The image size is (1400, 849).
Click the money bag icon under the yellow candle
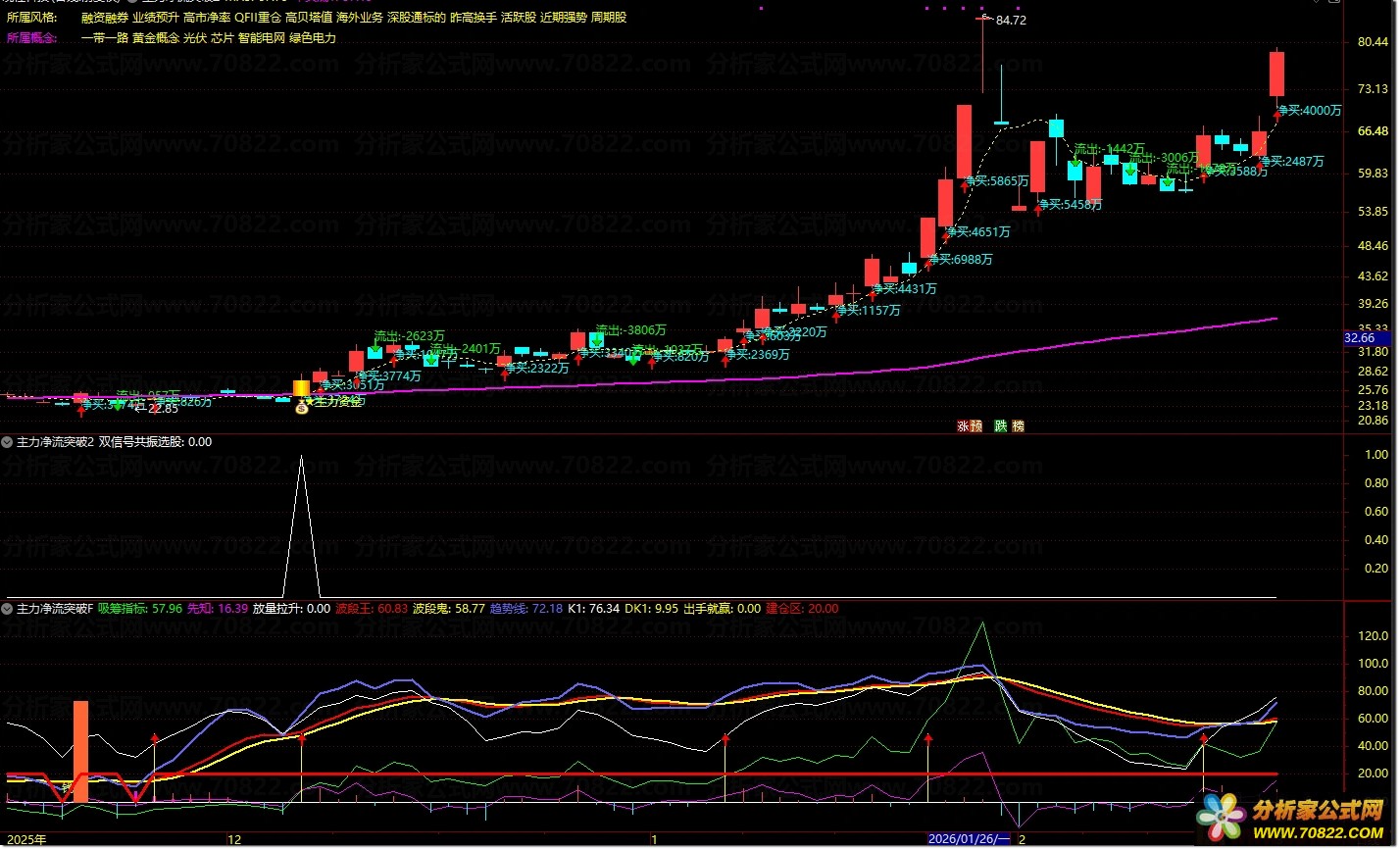(302, 406)
